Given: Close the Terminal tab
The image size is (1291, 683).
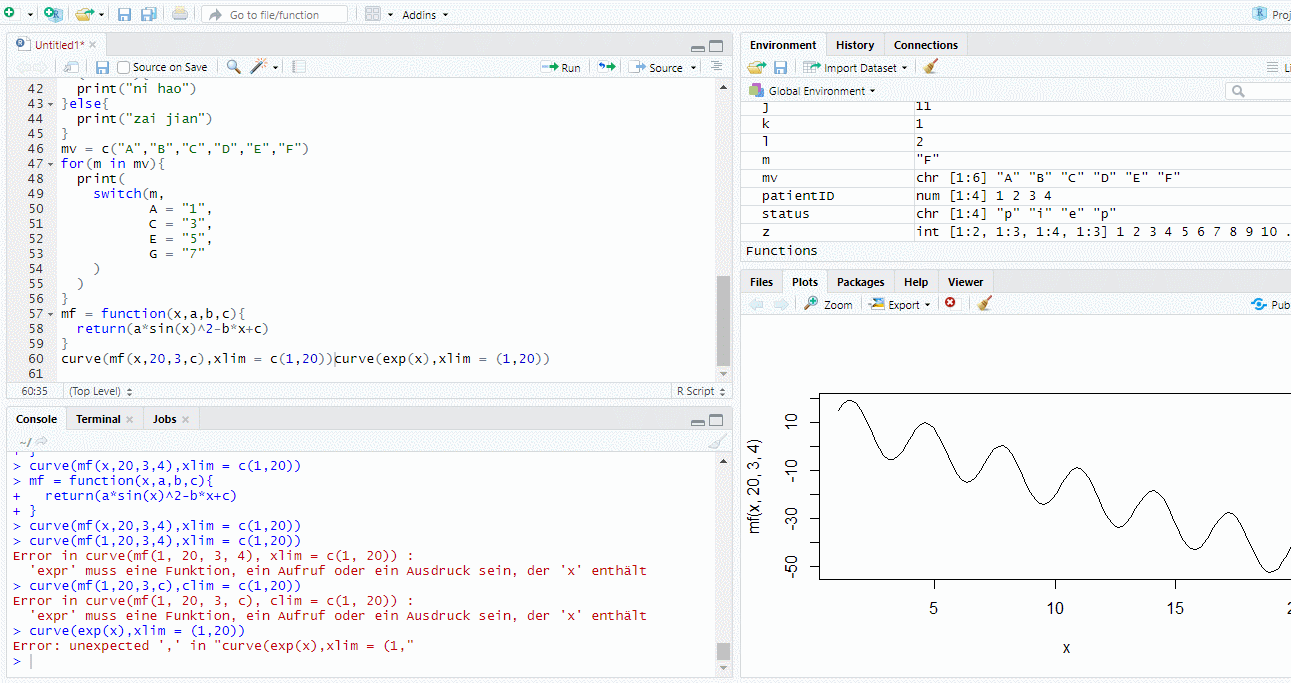Looking at the screenshot, I should click(x=130, y=419).
